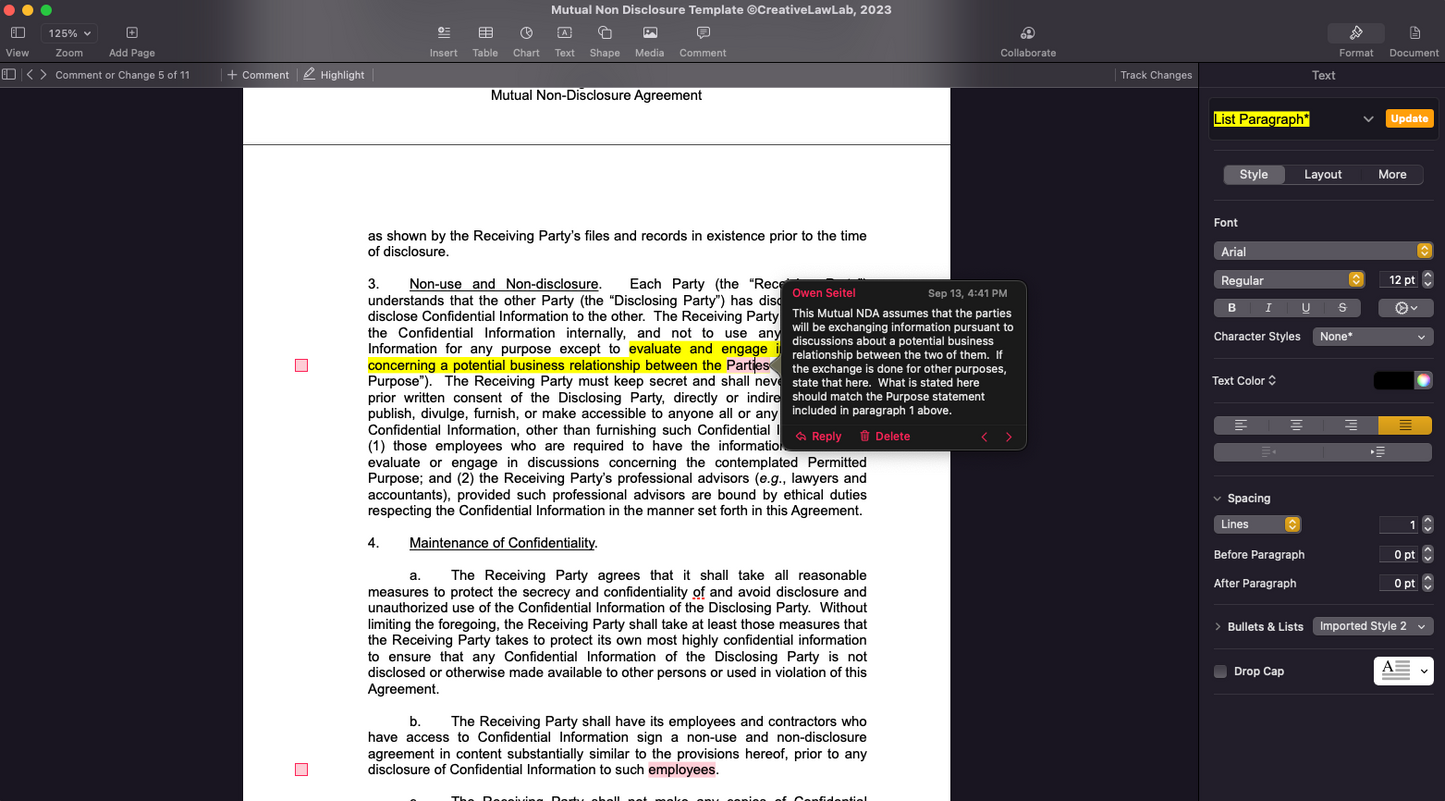
Task: Center align text
Action: coord(1296,425)
